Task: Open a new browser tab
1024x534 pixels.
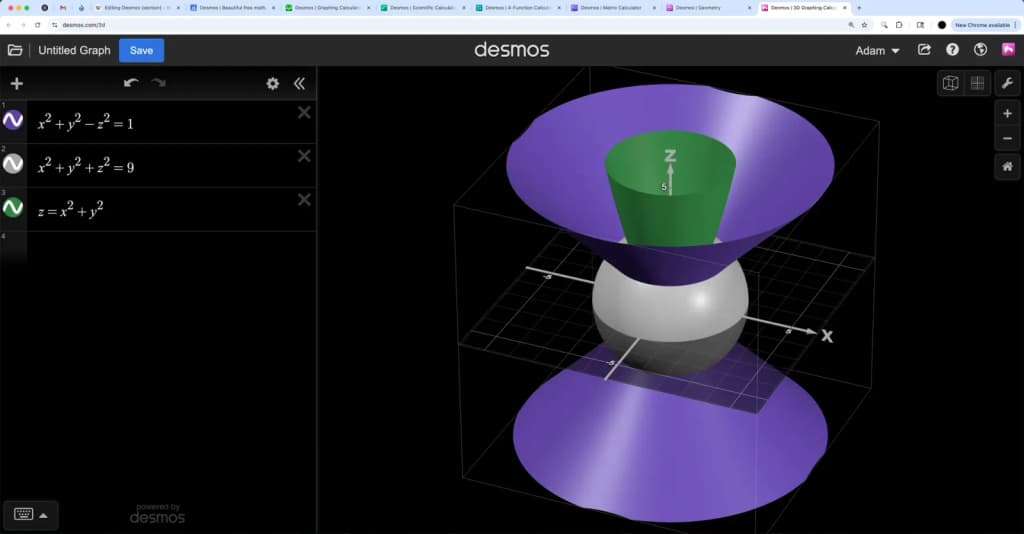Action: [859, 8]
